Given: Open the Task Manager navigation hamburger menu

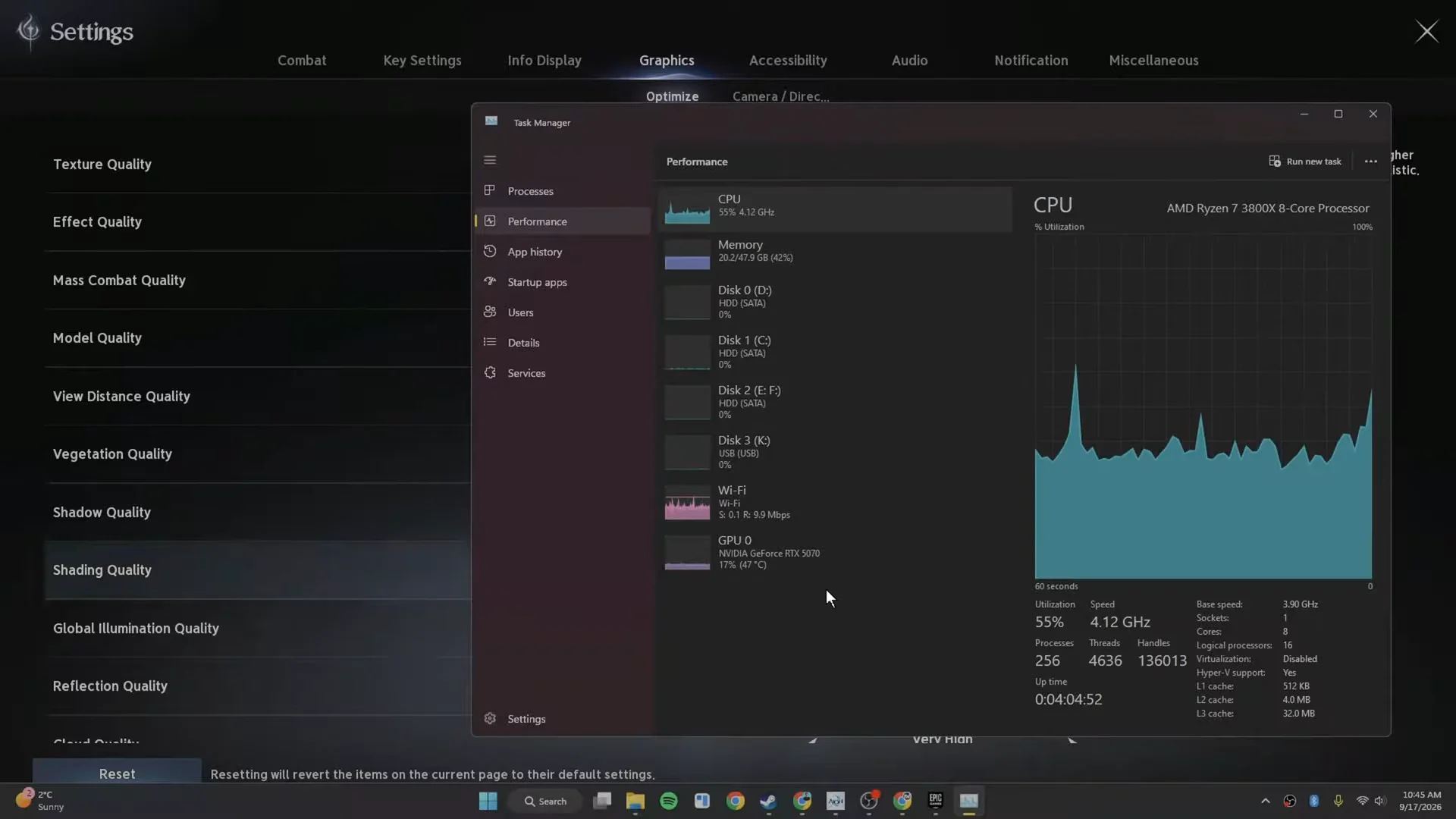Looking at the screenshot, I should [x=490, y=160].
